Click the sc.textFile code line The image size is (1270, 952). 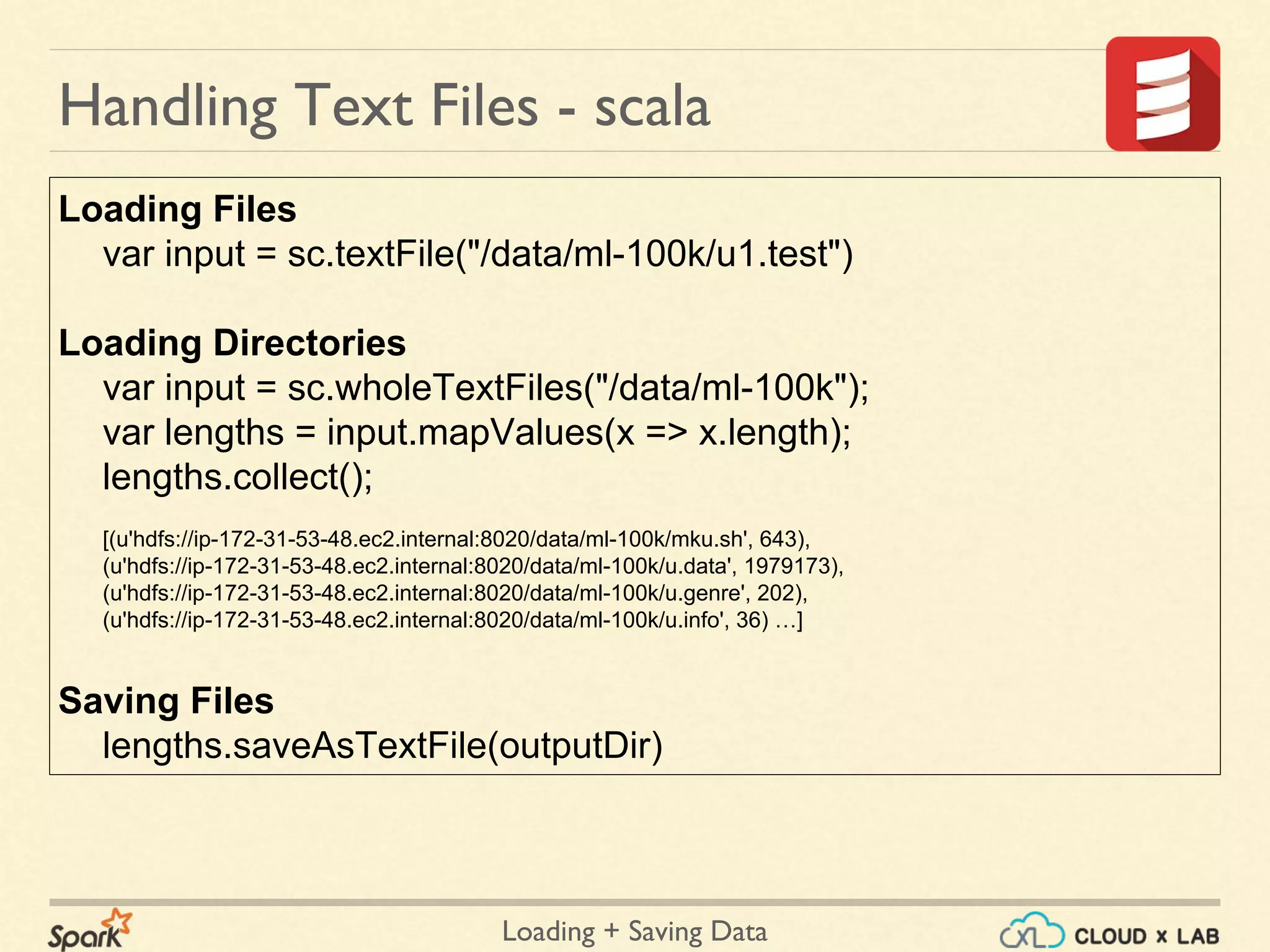point(478,253)
